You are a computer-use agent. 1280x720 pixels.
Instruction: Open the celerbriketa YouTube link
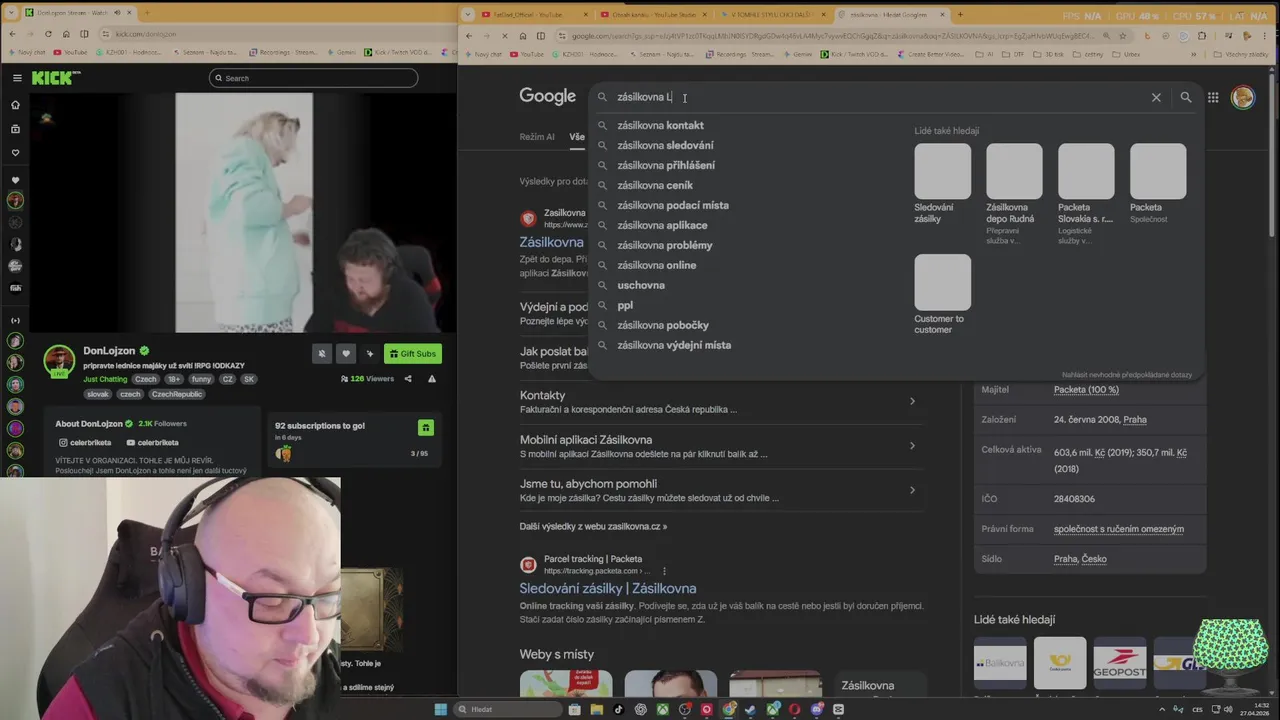pyautogui.click(x=152, y=442)
